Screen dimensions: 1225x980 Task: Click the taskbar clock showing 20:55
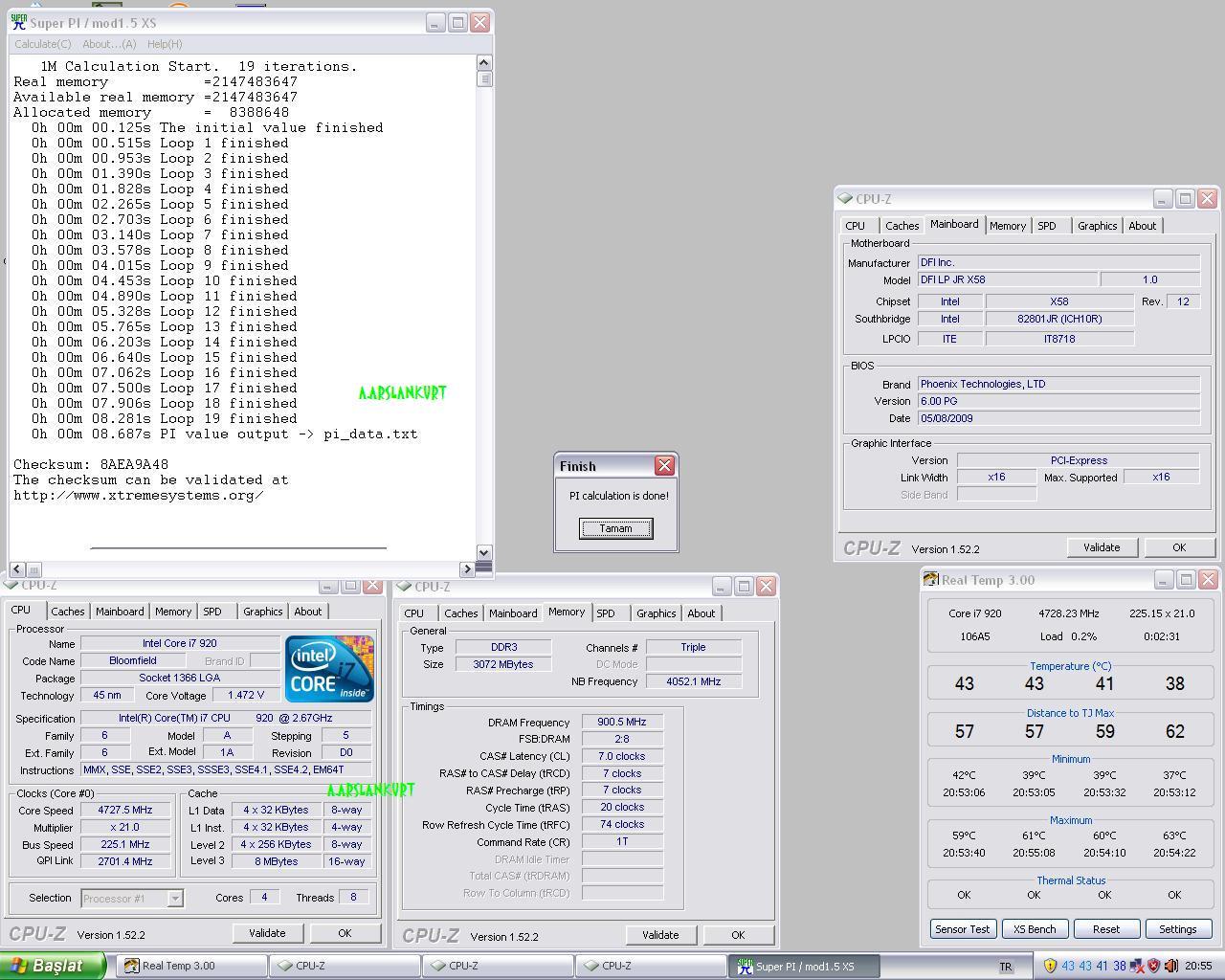1198,967
